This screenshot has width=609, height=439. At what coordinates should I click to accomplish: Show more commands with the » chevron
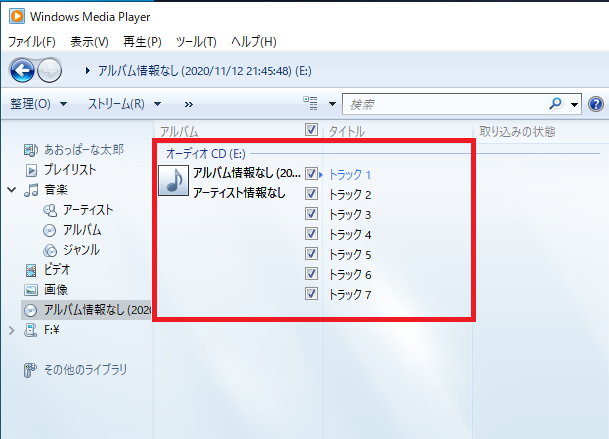click(x=188, y=104)
